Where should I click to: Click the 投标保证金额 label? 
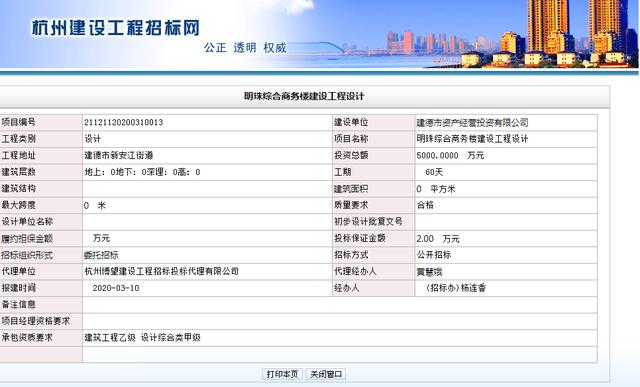[x=360, y=238]
